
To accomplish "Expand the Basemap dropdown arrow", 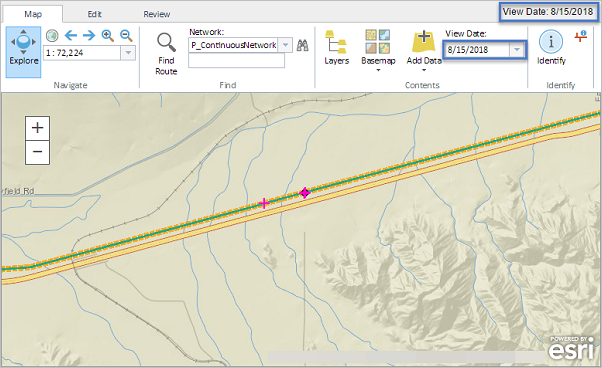I will pos(378,70).
